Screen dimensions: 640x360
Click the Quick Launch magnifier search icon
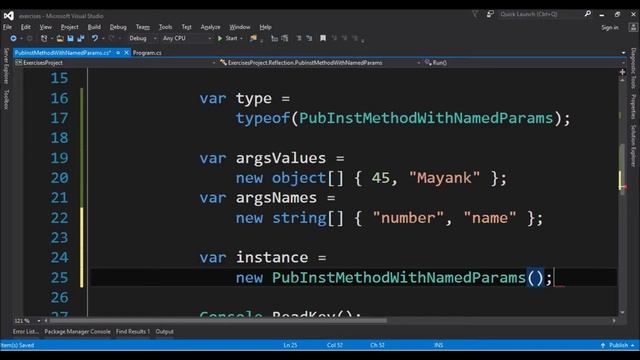[x=588, y=14]
